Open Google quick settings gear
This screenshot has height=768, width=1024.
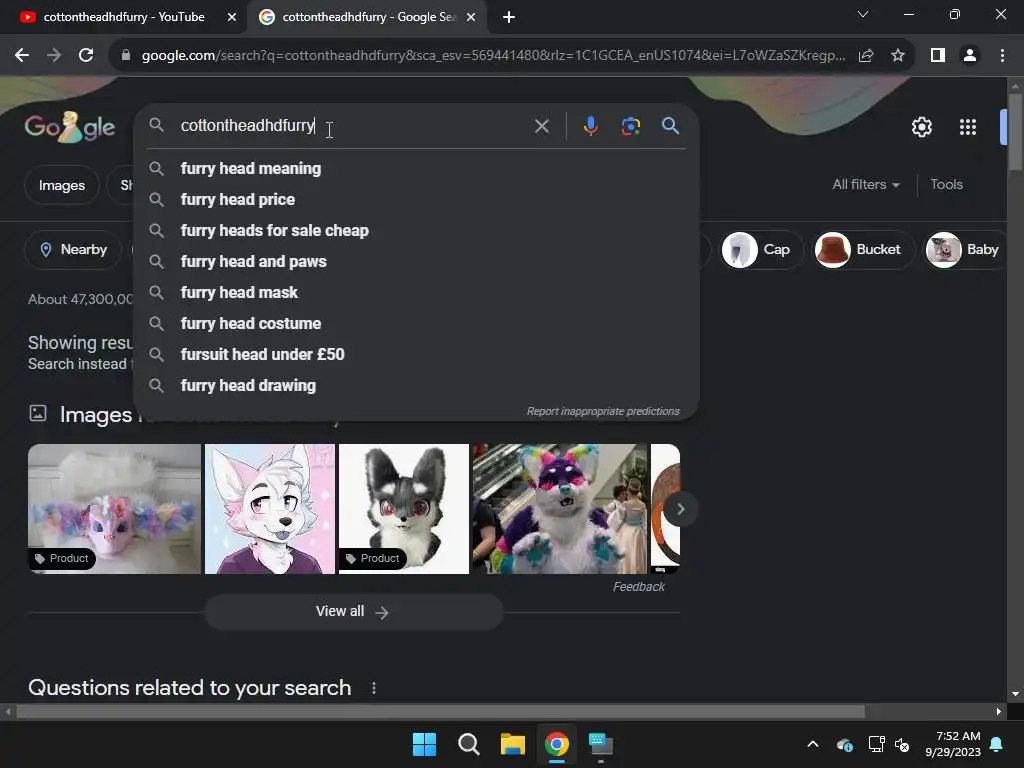click(921, 127)
